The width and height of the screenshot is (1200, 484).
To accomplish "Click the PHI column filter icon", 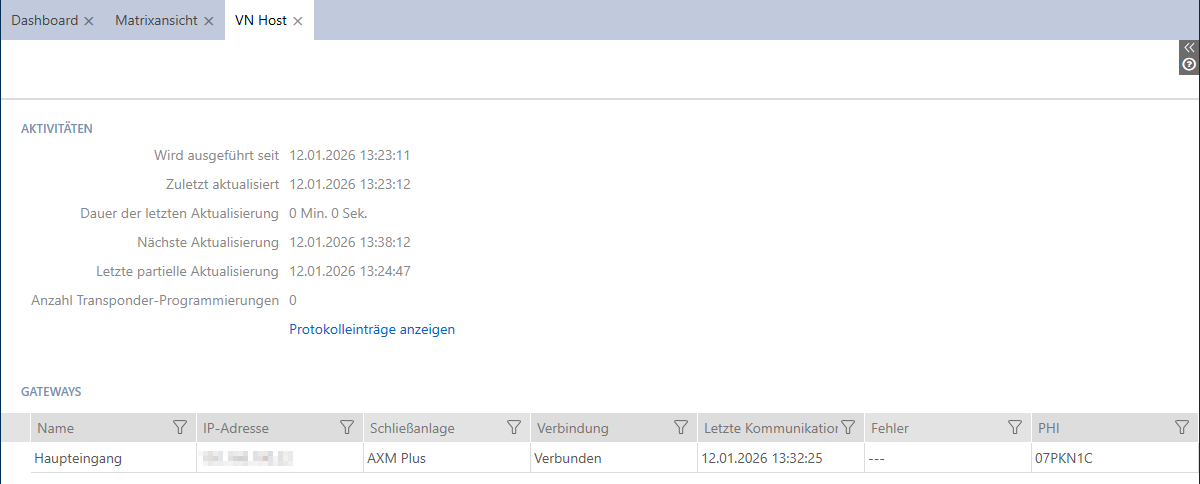I will [x=1181, y=428].
